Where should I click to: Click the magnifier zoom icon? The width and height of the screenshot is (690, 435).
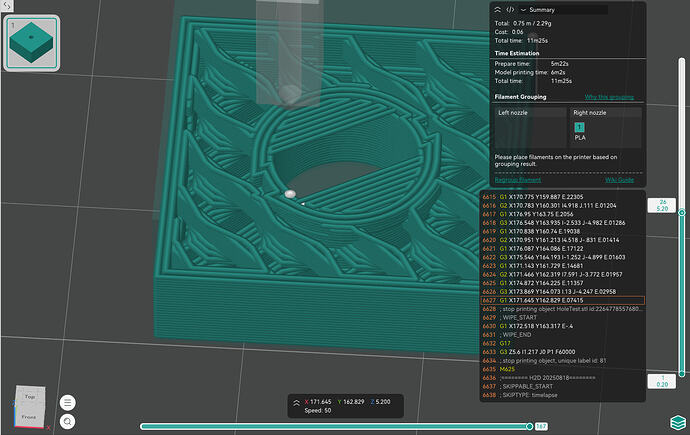(67, 421)
